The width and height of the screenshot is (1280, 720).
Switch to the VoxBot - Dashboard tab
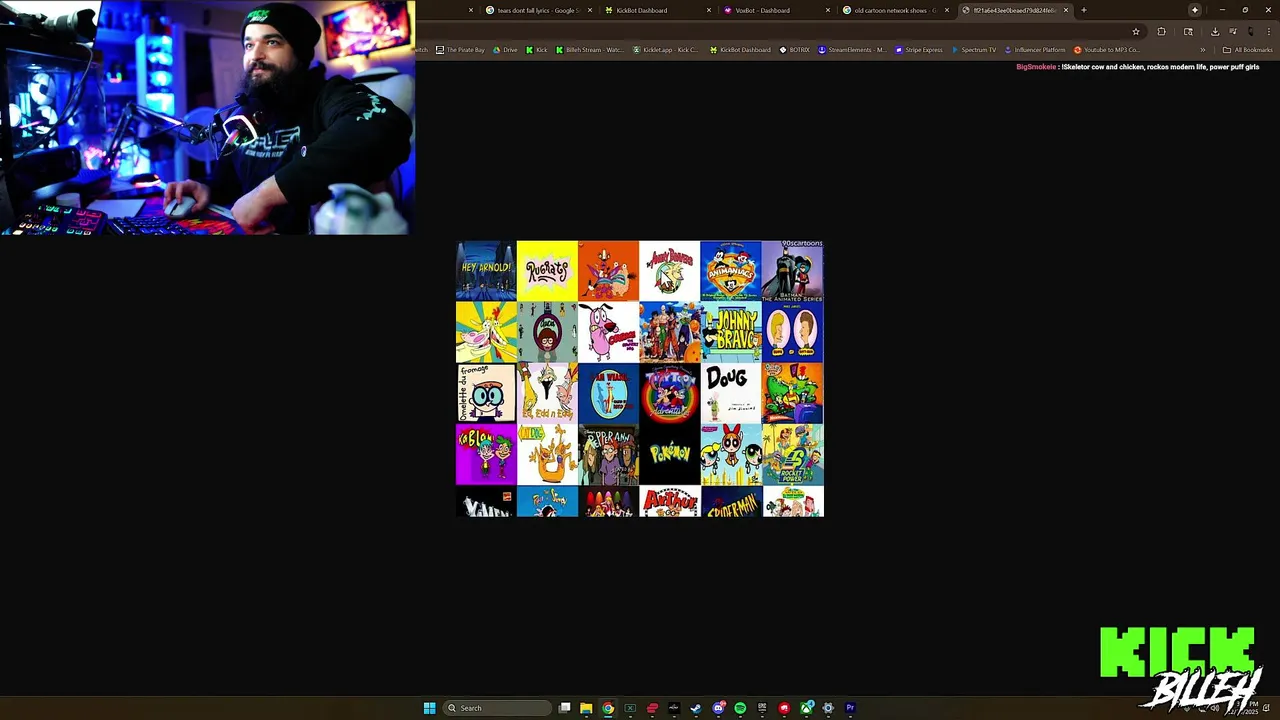coord(776,10)
